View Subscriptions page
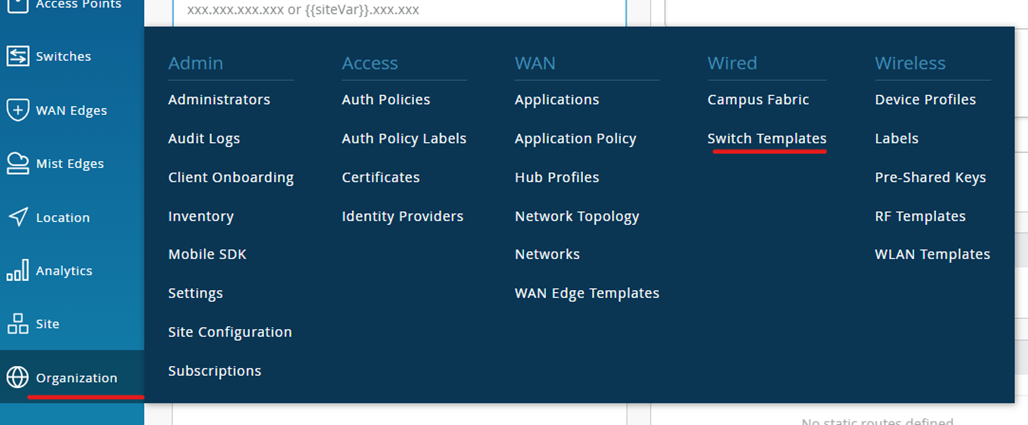The width and height of the screenshot is (1028, 425). pos(214,371)
